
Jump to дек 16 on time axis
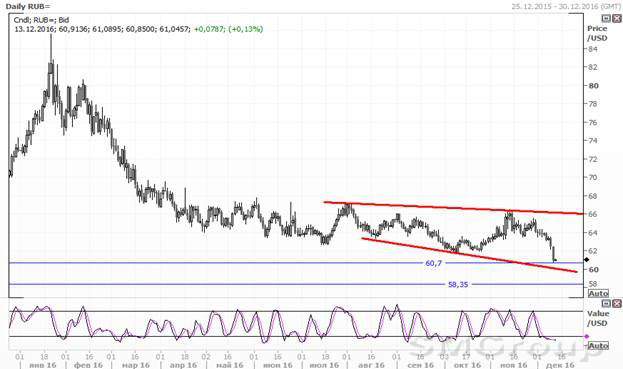point(560,365)
